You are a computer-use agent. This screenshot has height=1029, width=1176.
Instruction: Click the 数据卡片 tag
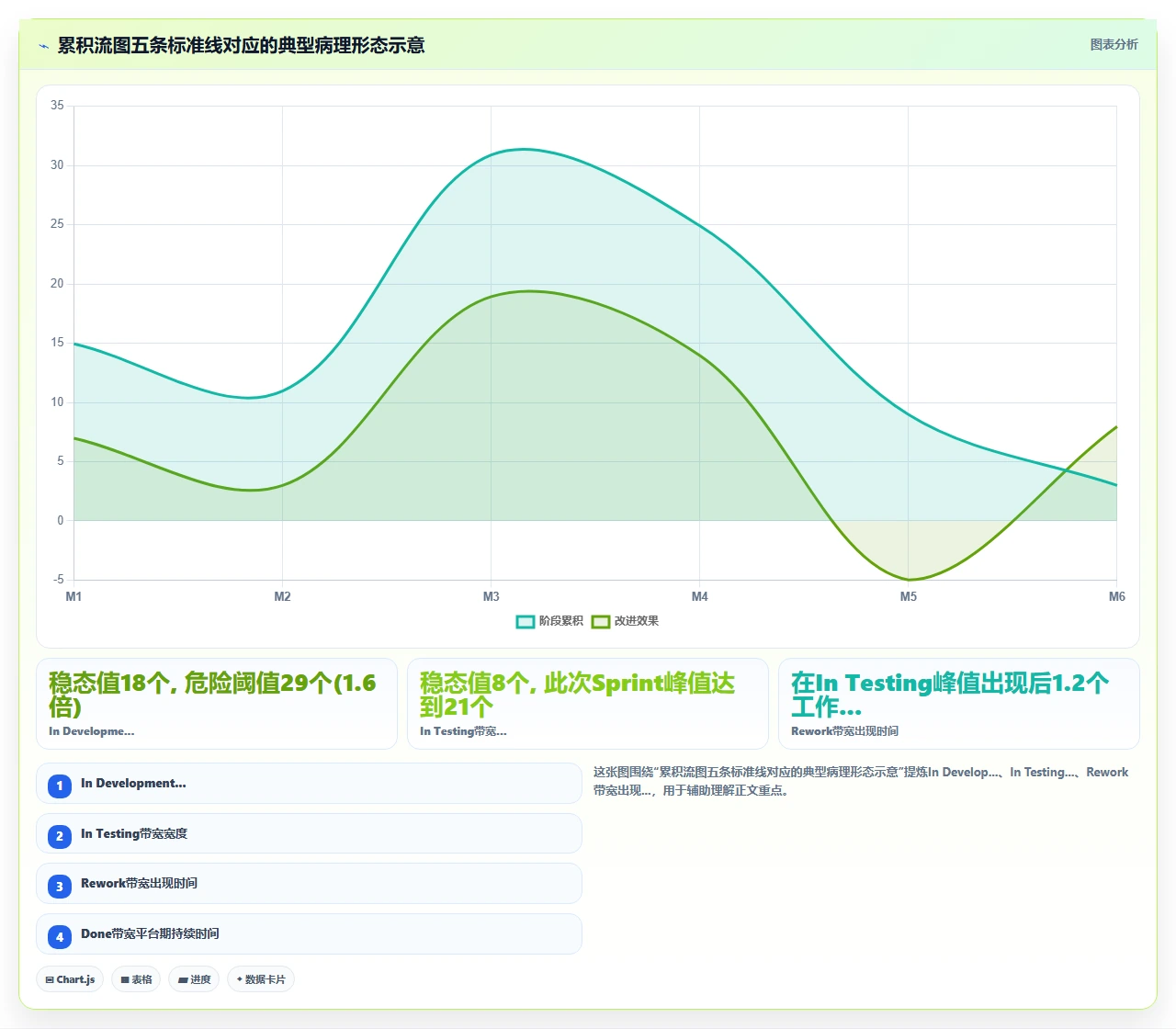261,979
